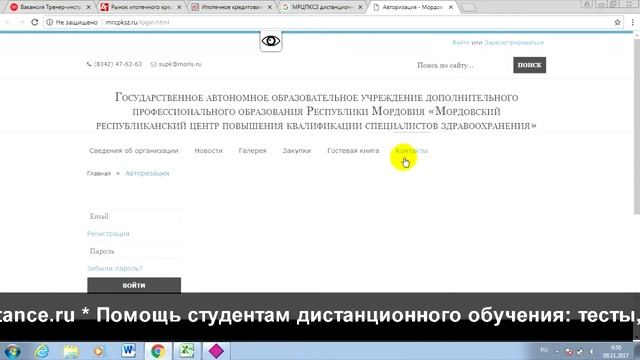Open Гостевая книга menu item
The height and width of the screenshot is (360, 640).
(x=353, y=151)
